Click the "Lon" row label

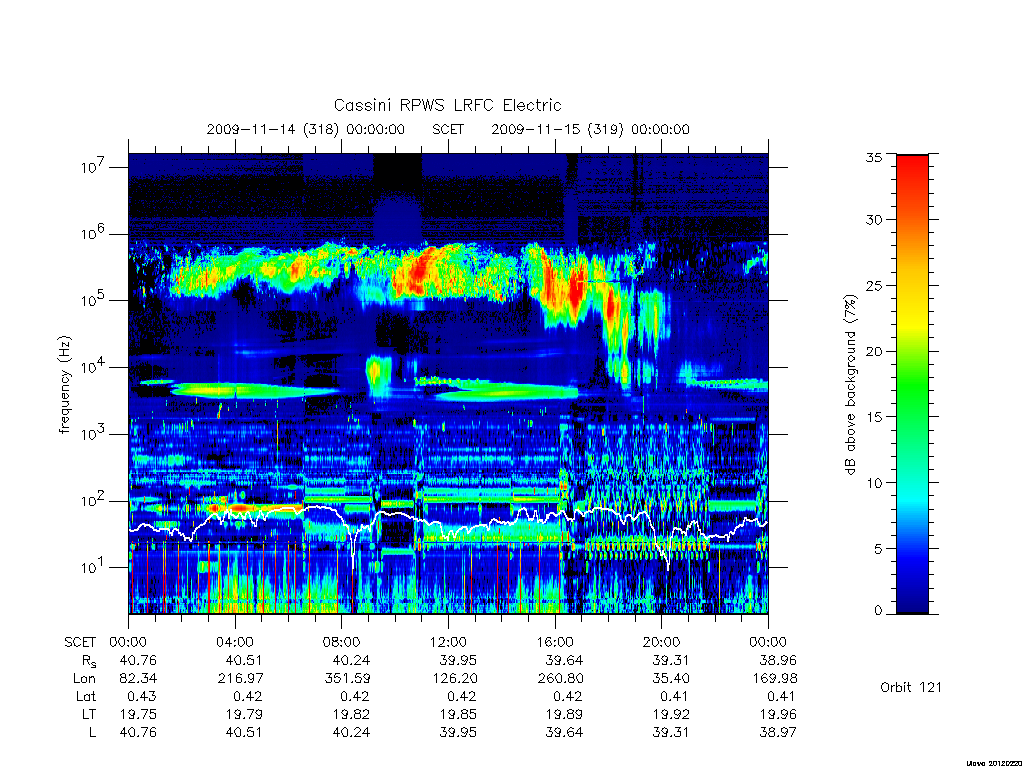[84, 679]
